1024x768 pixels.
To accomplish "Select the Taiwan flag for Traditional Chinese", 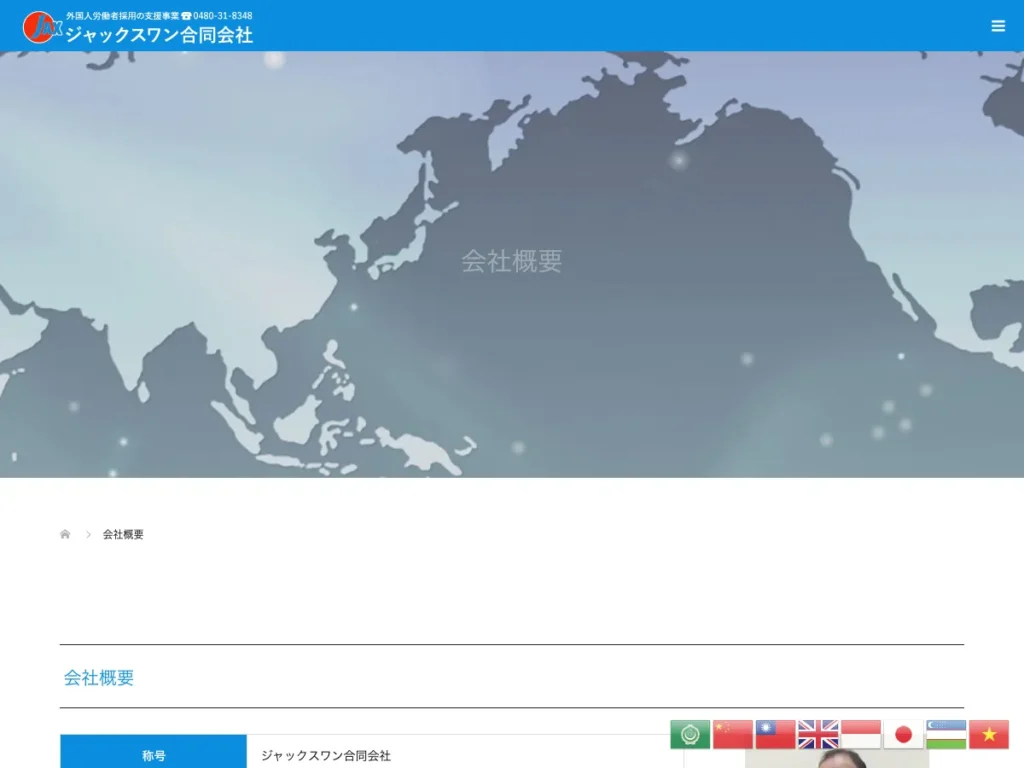I will [x=775, y=734].
